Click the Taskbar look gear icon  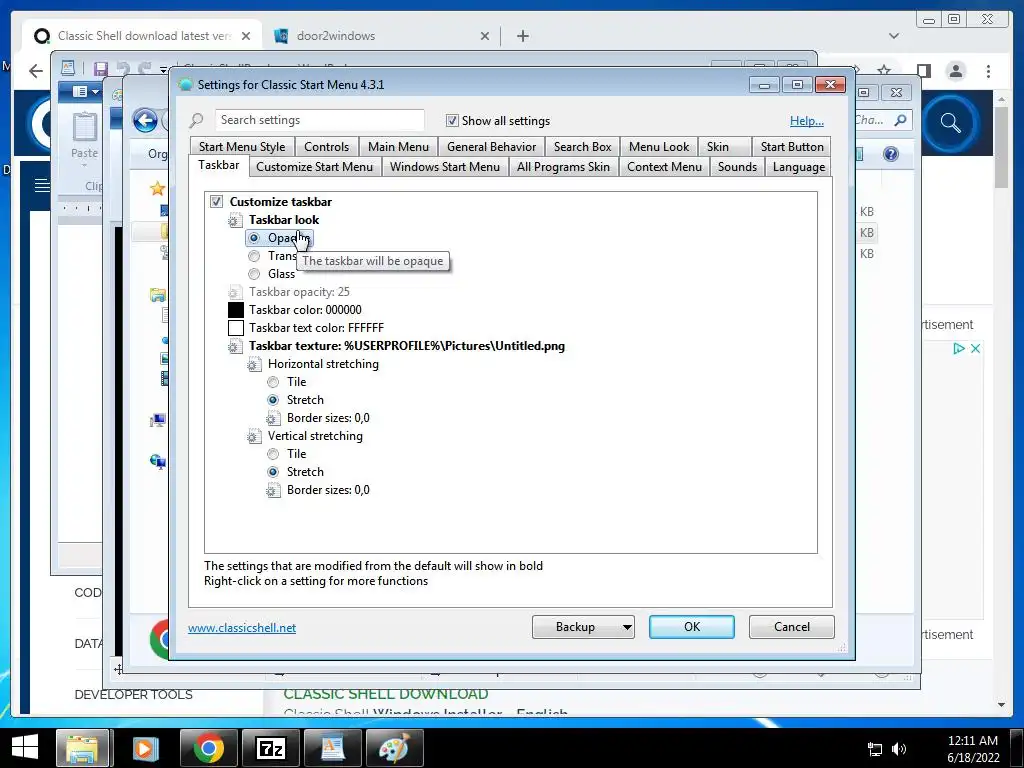pyautogui.click(x=234, y=221)
